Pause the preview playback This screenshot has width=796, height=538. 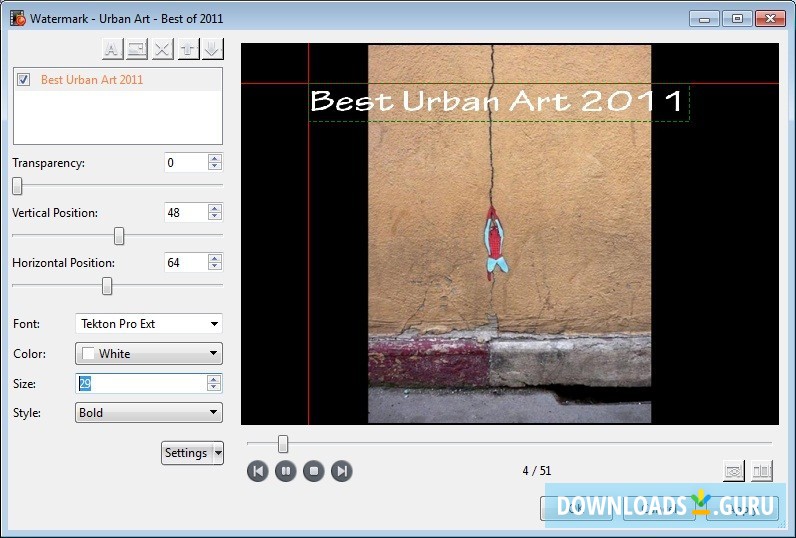(x=285, y=471)
